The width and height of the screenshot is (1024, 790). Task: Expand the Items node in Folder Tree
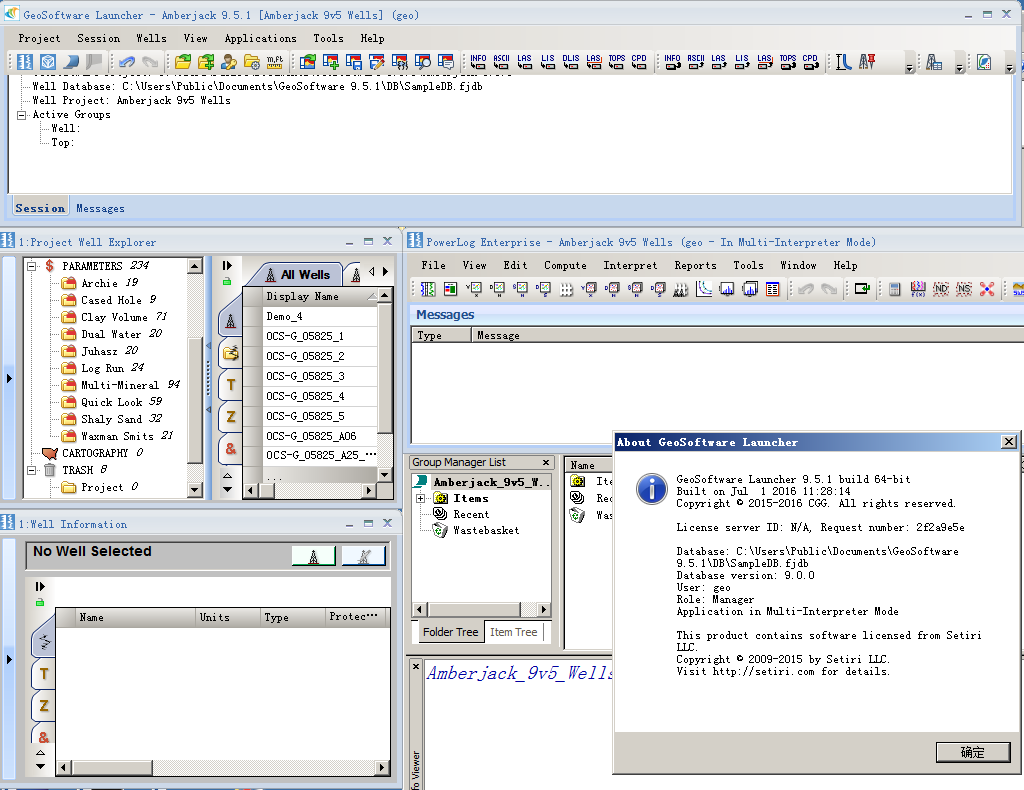tap(421, 498)
